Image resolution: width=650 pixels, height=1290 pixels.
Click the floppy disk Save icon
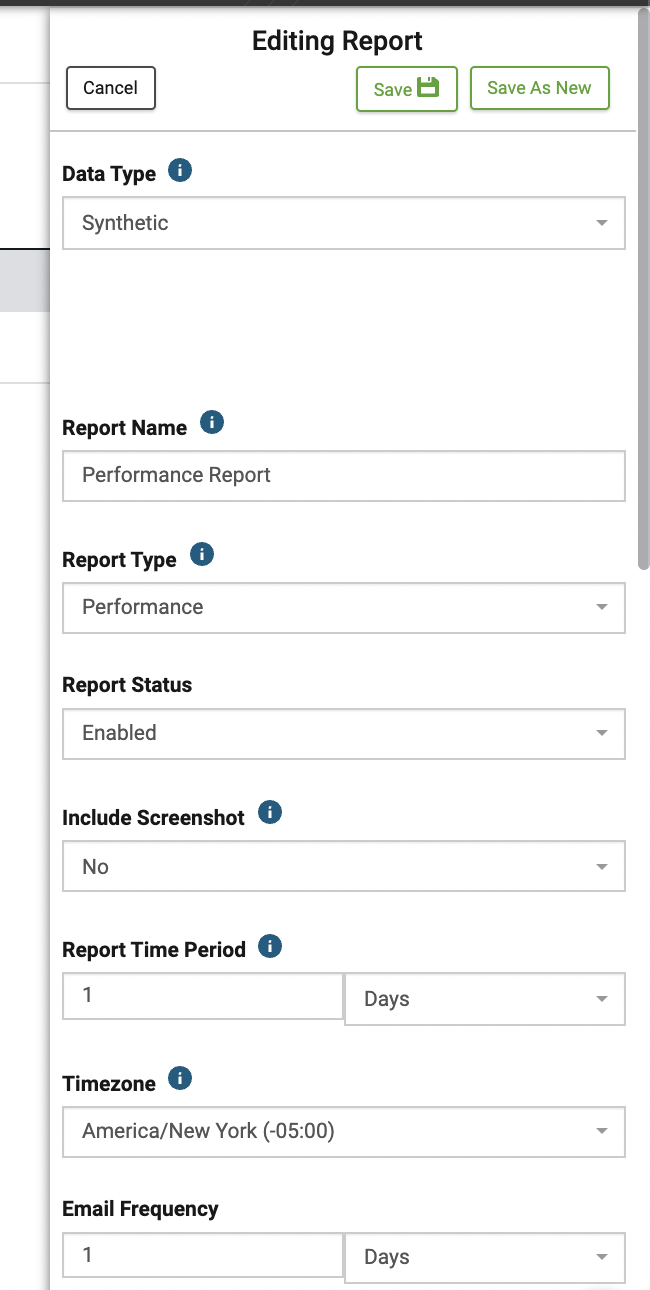[x=428, y=87]
